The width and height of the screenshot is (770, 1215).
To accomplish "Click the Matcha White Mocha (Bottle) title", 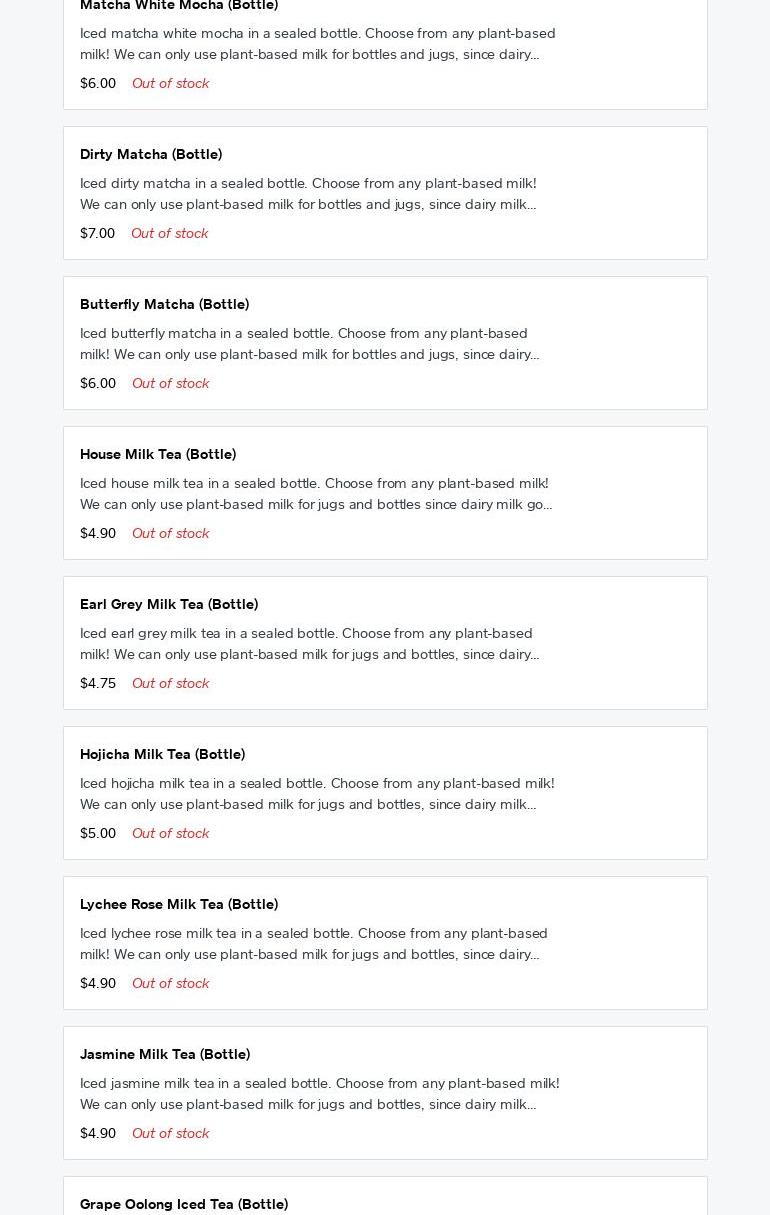I will 179,6.
